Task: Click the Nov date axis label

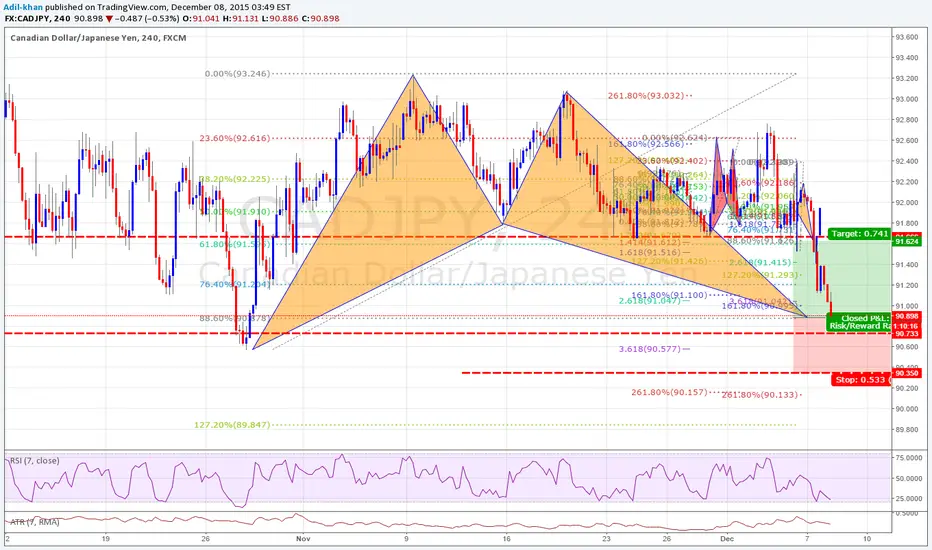Action: coord(303,539)
